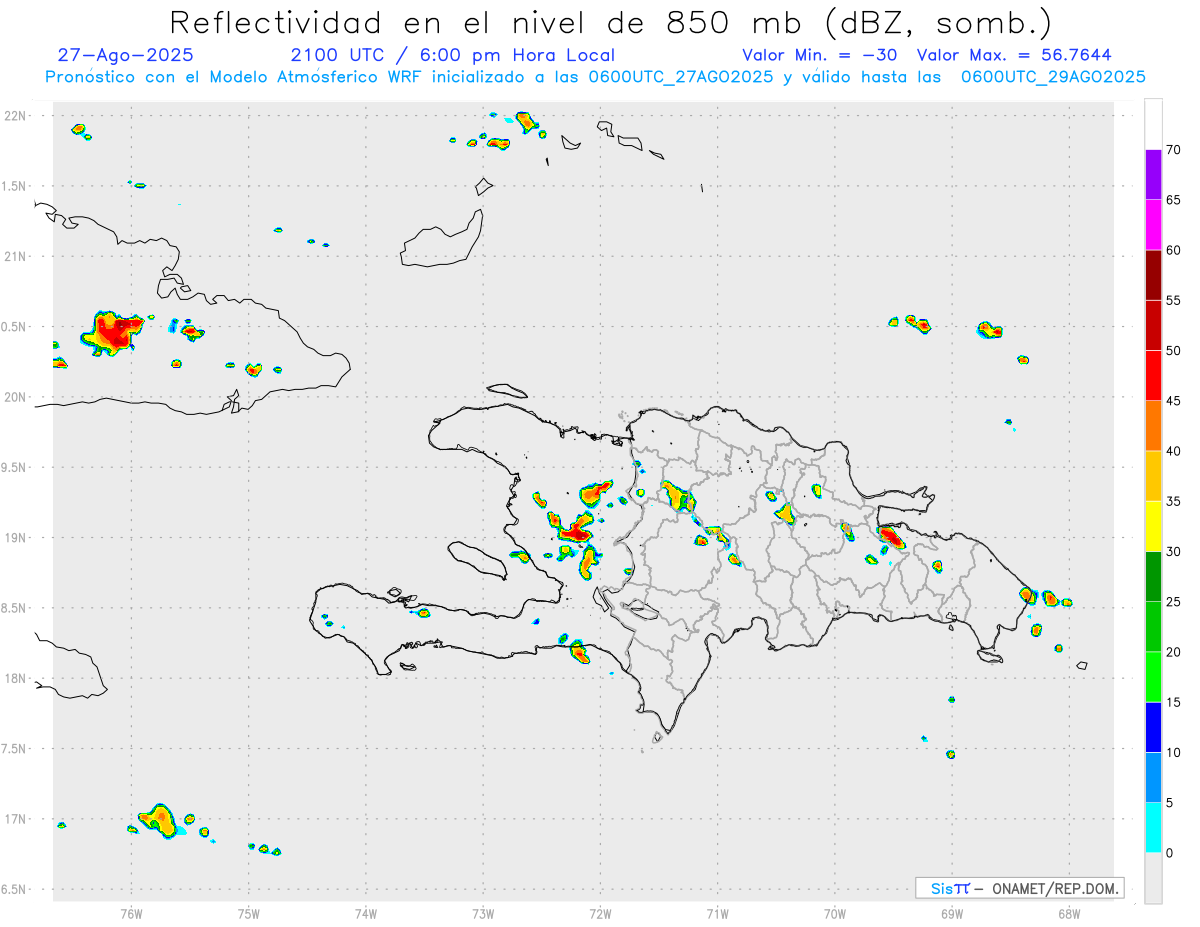1200x927 pixels.
Task: Click the purple 65–70 dBZ colorbar segment
Action: [x=1153, y=174]
